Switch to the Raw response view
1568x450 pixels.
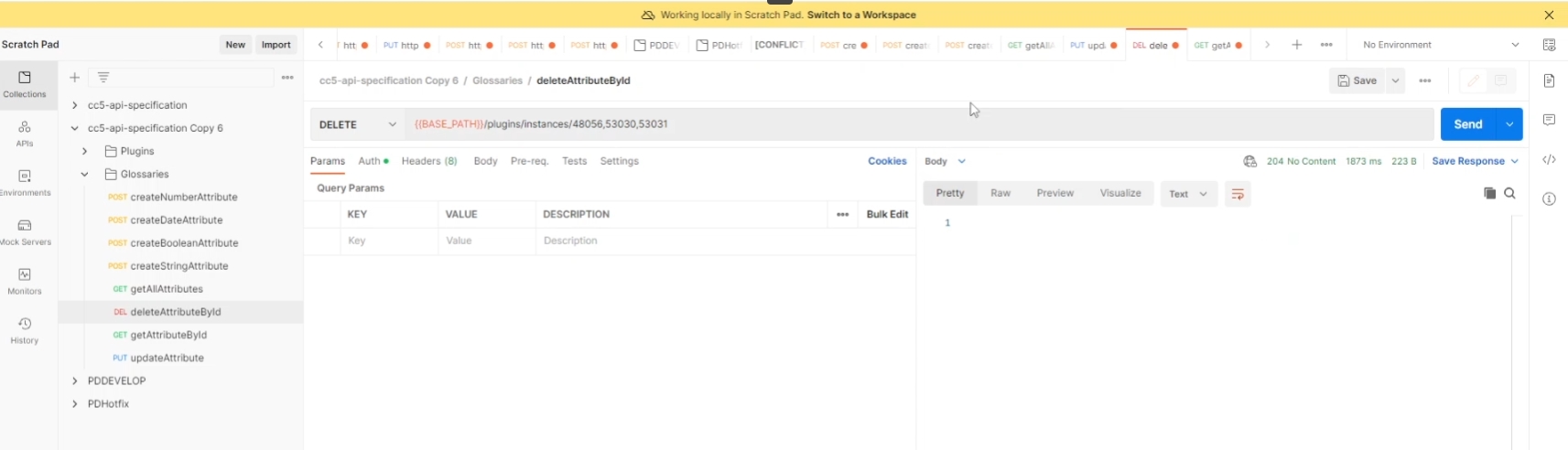pyautogui.click(x=1000, y=193)
